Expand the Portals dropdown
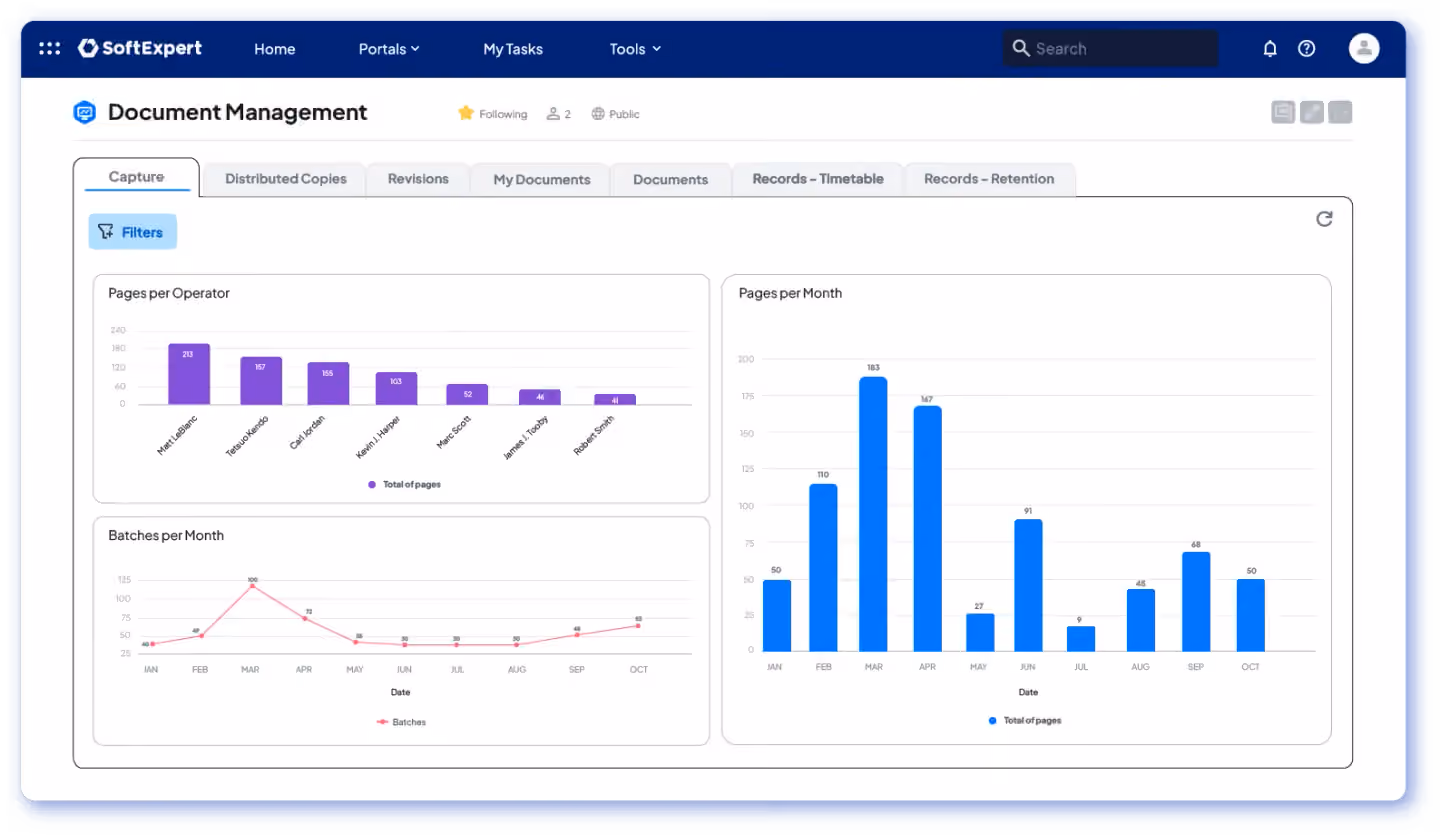The width and height of the screenshot is (1440, 835). (389, 49)
